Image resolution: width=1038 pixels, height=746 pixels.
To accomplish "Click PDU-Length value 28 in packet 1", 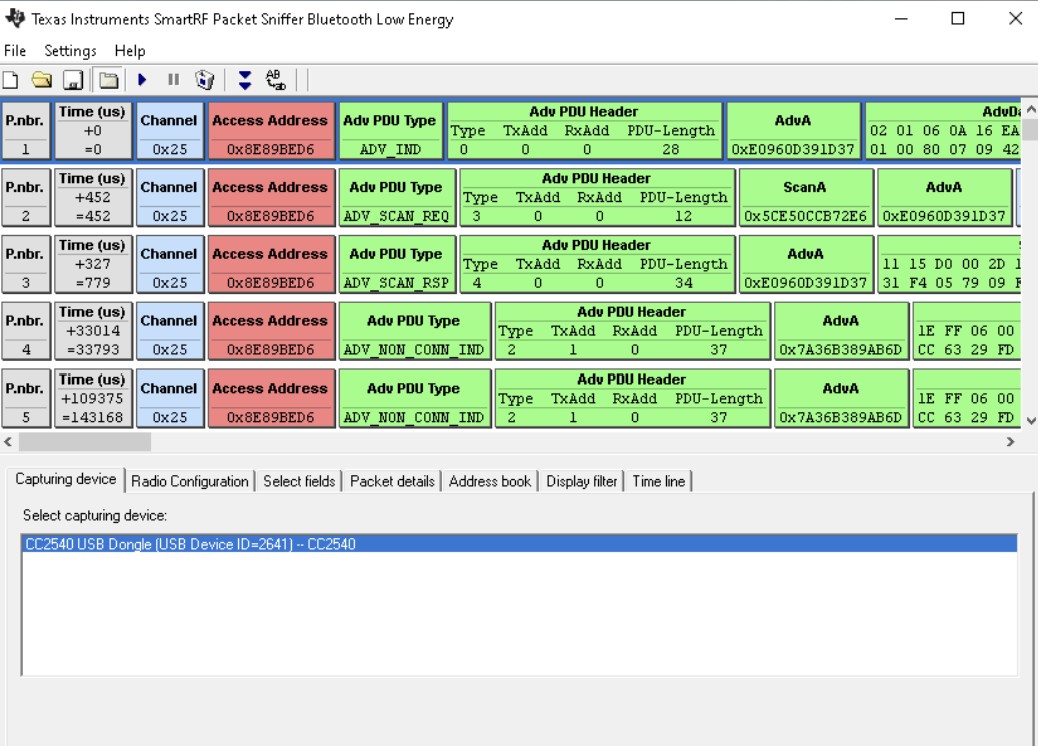I will pyautogui.click(x=671, y=150).
